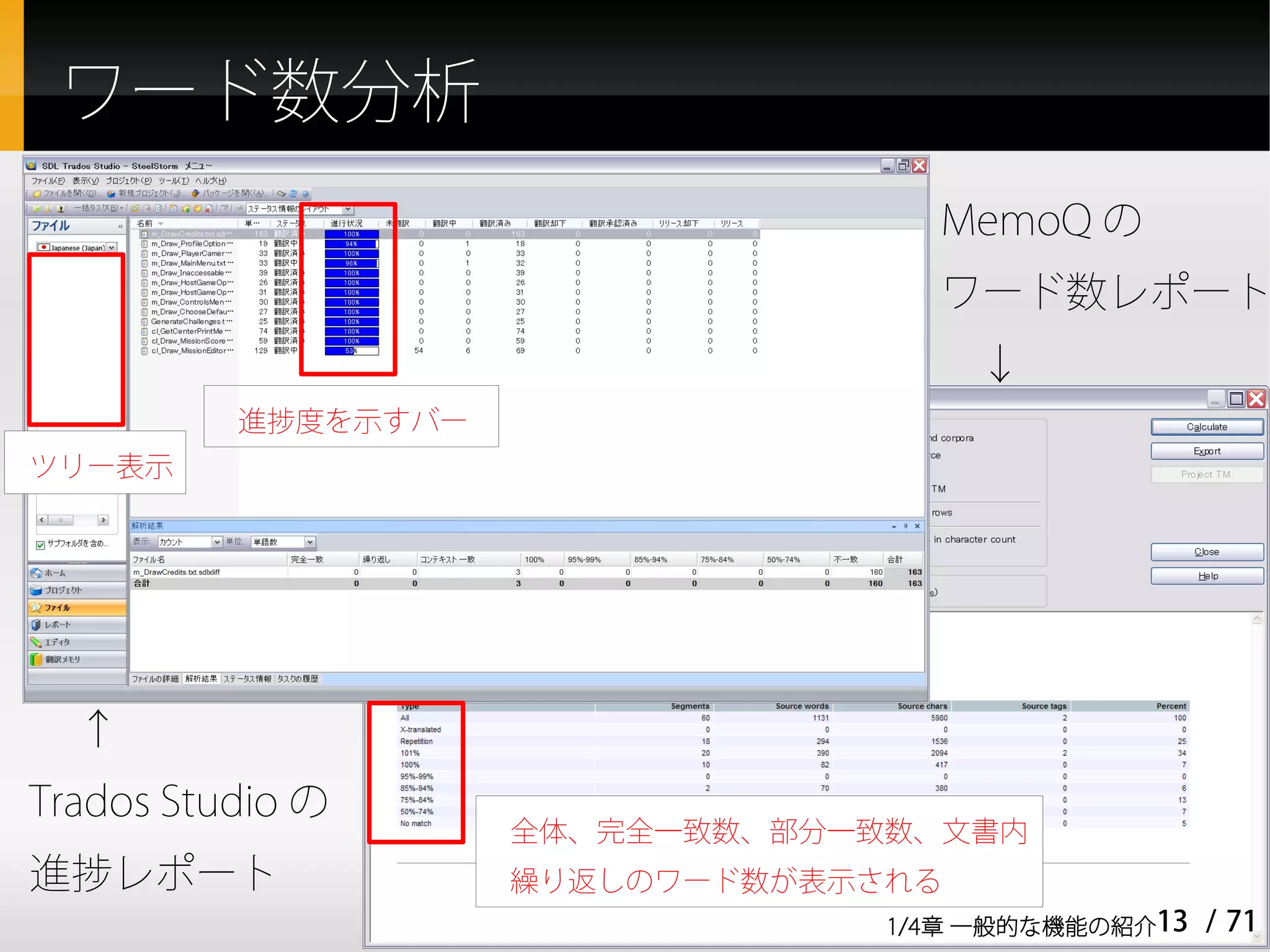The image size is (1270, 952).
Task: Click the blue refresh arrows icon in toolbar
Action: click(293, 194)
